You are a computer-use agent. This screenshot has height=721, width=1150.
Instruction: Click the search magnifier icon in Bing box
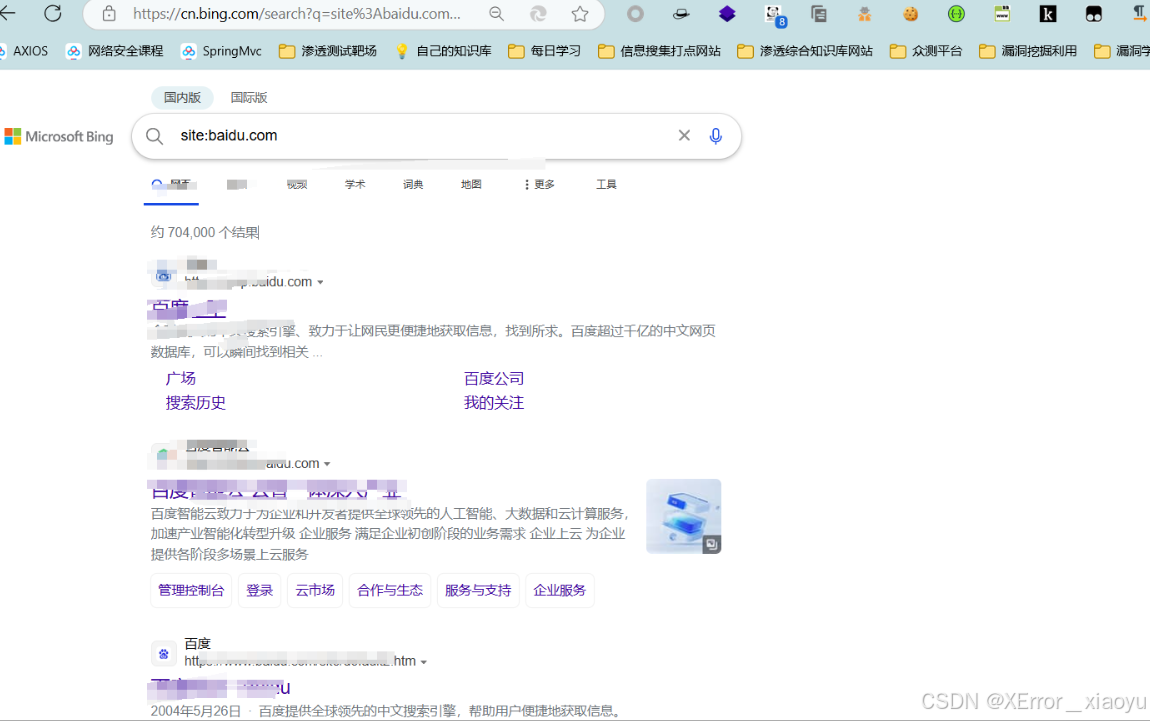pos(154,136)
